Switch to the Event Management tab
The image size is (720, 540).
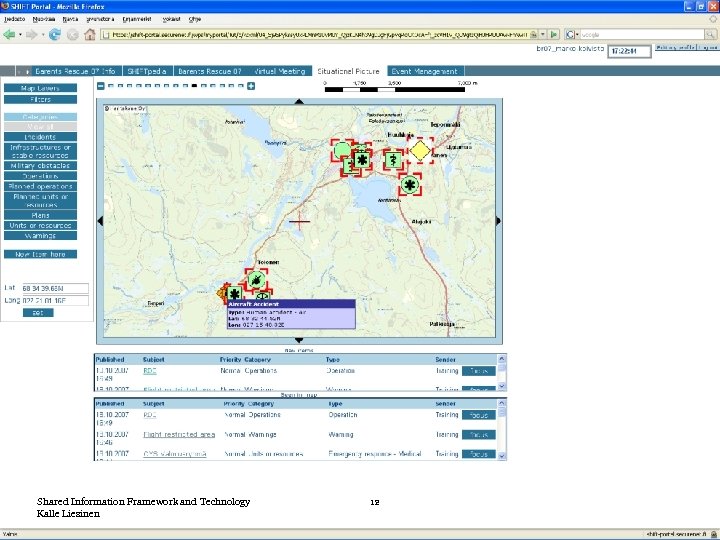click(424, 72)
